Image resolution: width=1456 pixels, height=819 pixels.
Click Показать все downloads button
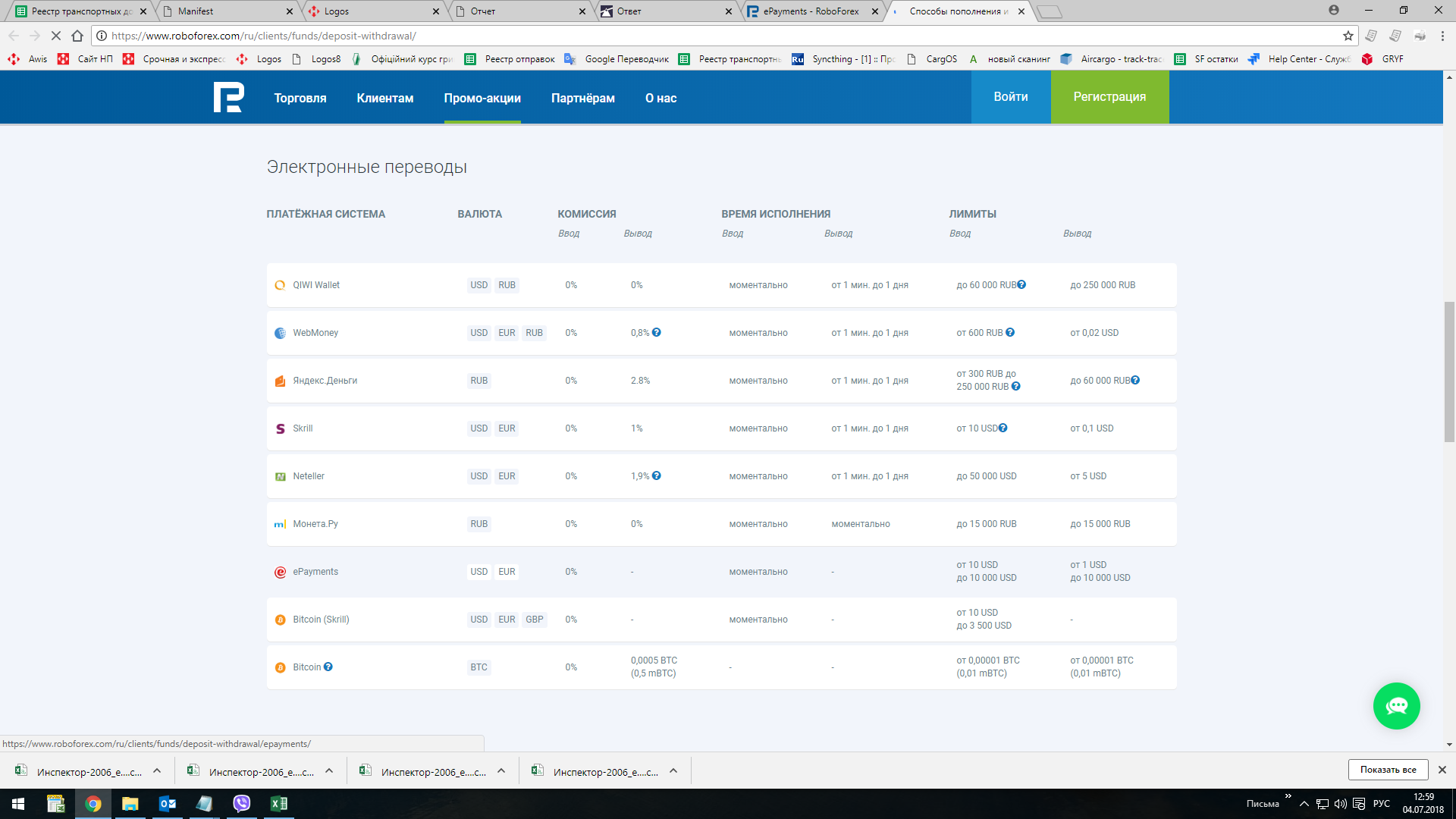[1388, 770]
